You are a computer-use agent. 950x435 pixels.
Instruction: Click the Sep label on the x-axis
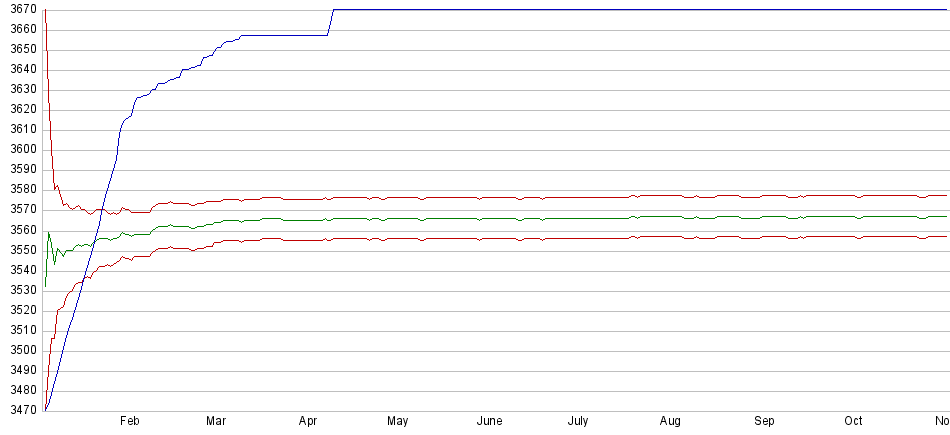pyautogui.click(x=764, y=422)
